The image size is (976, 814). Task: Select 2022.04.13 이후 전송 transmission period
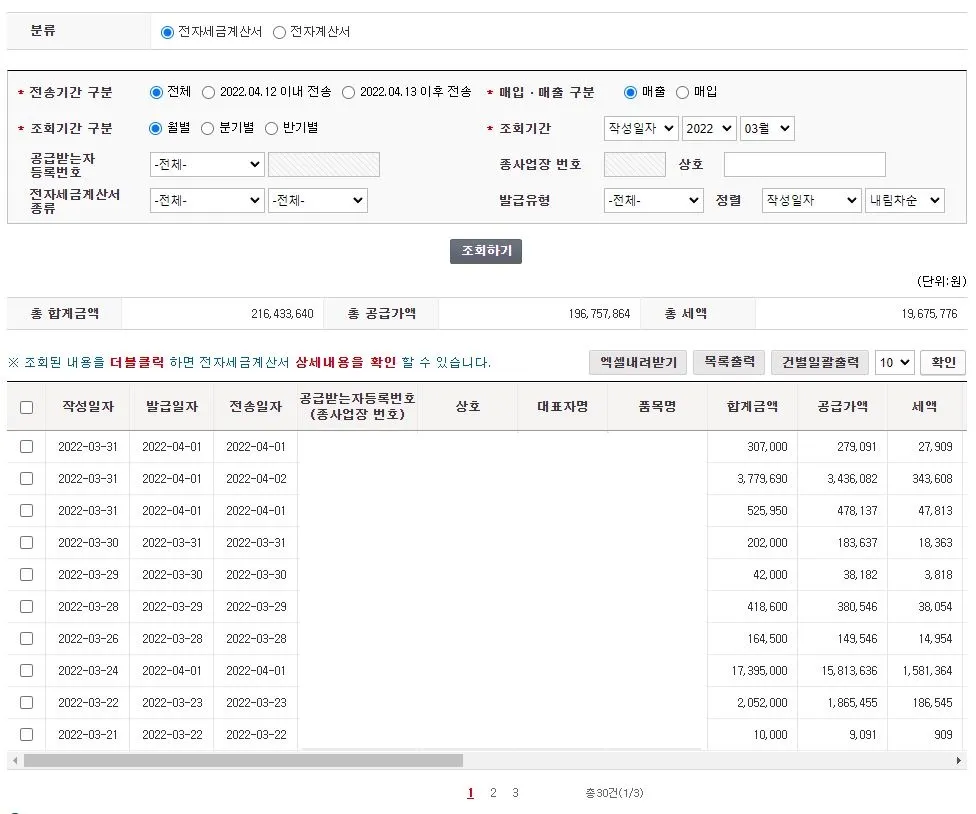click(349, 91)
